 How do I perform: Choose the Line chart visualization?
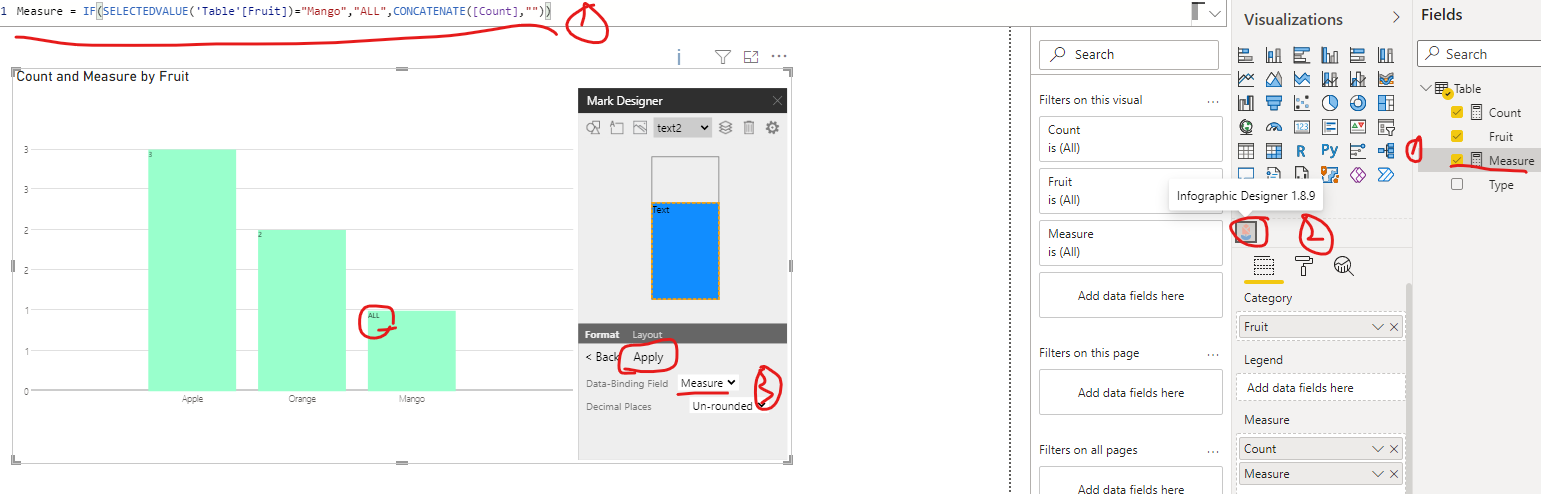tap(1246, 79)
